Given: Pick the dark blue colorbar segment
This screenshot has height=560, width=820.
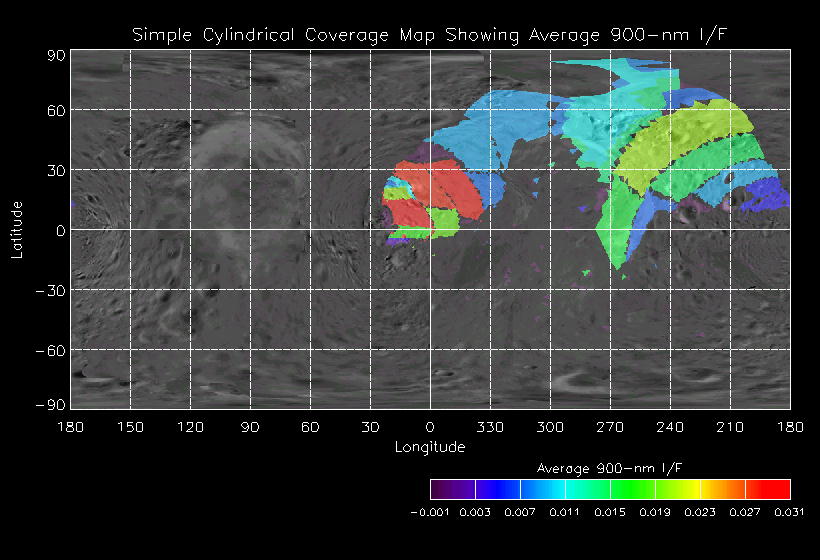Looking at the screenshot, I should tap(498, 489).
